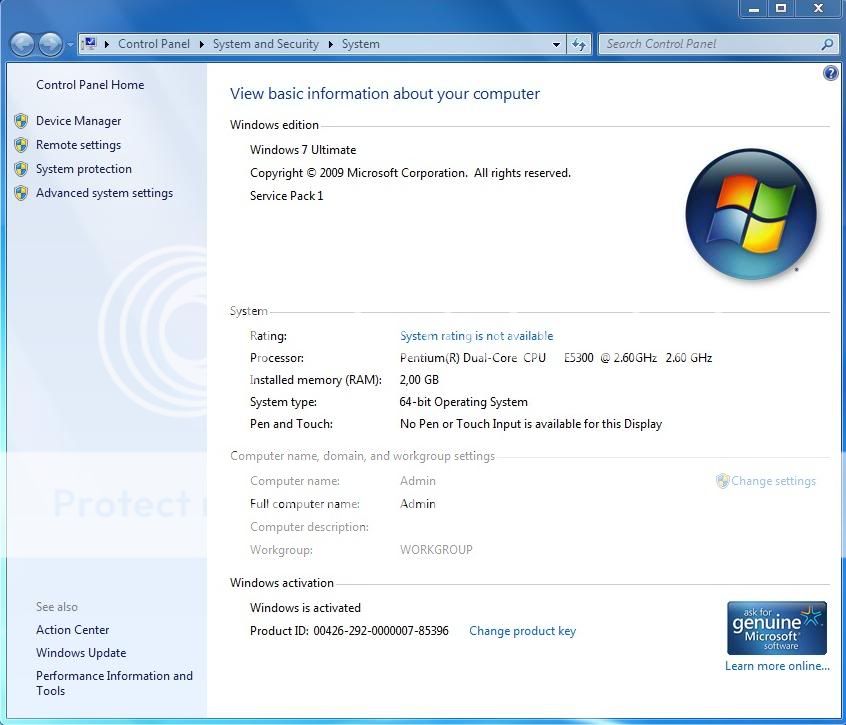Click the genuine Microsoft software badge
The width and height of the screenshot is (846, 725).
777,628
